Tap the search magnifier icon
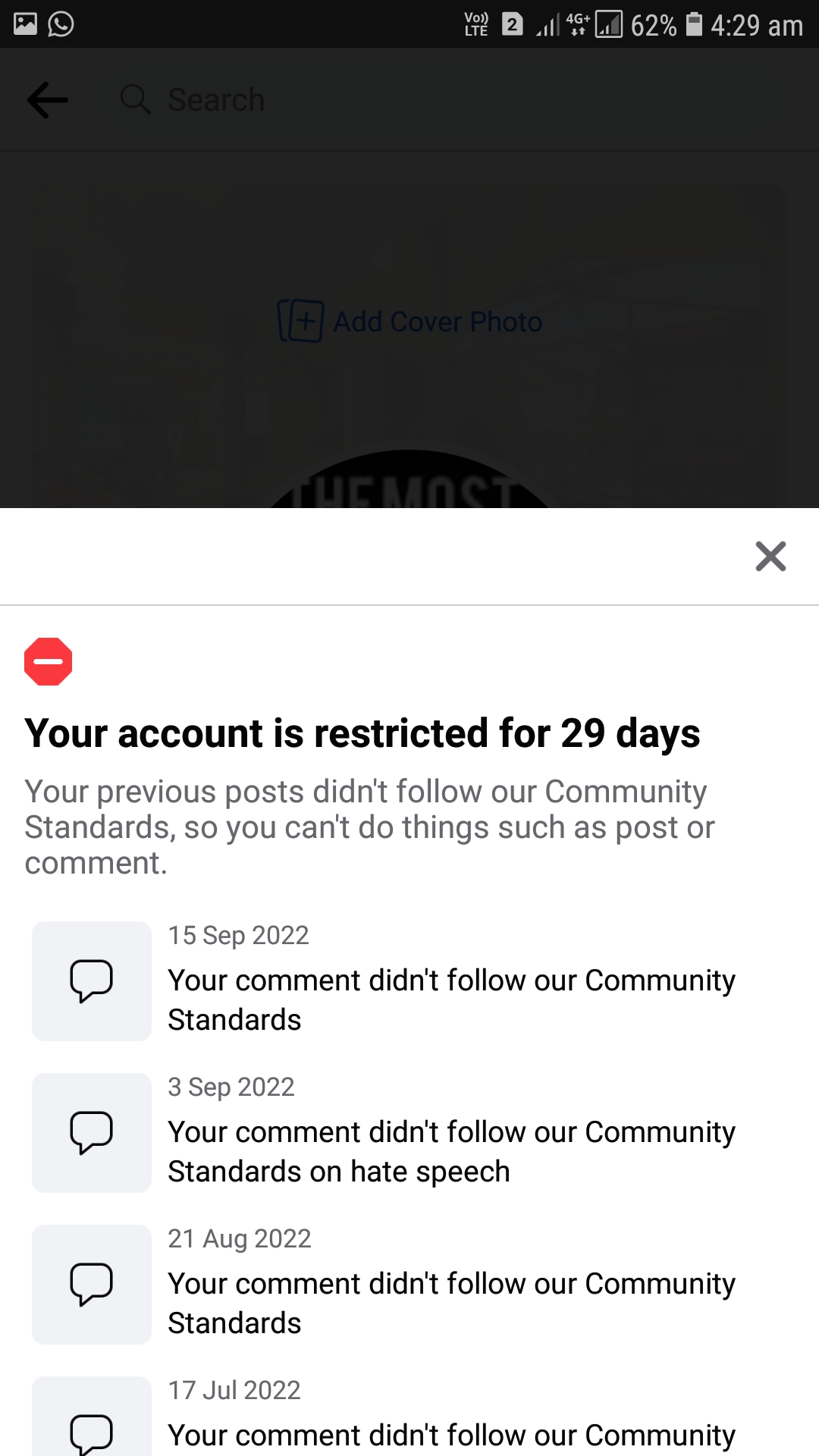 [x=135, y=99]
